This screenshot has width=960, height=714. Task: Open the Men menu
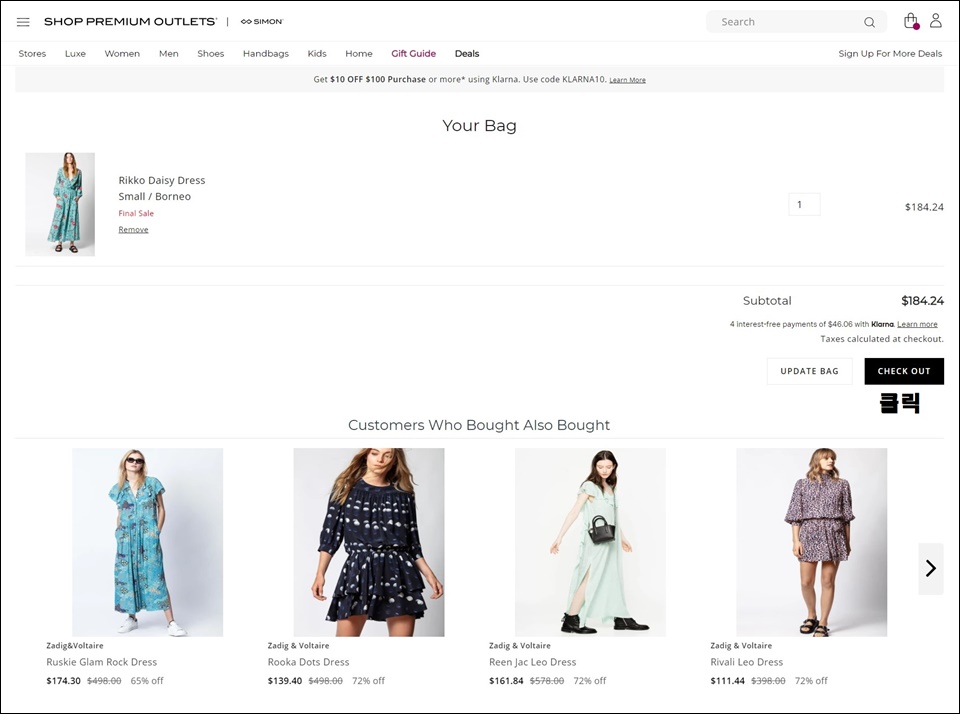pyautogui.click(x=169, y=54)
